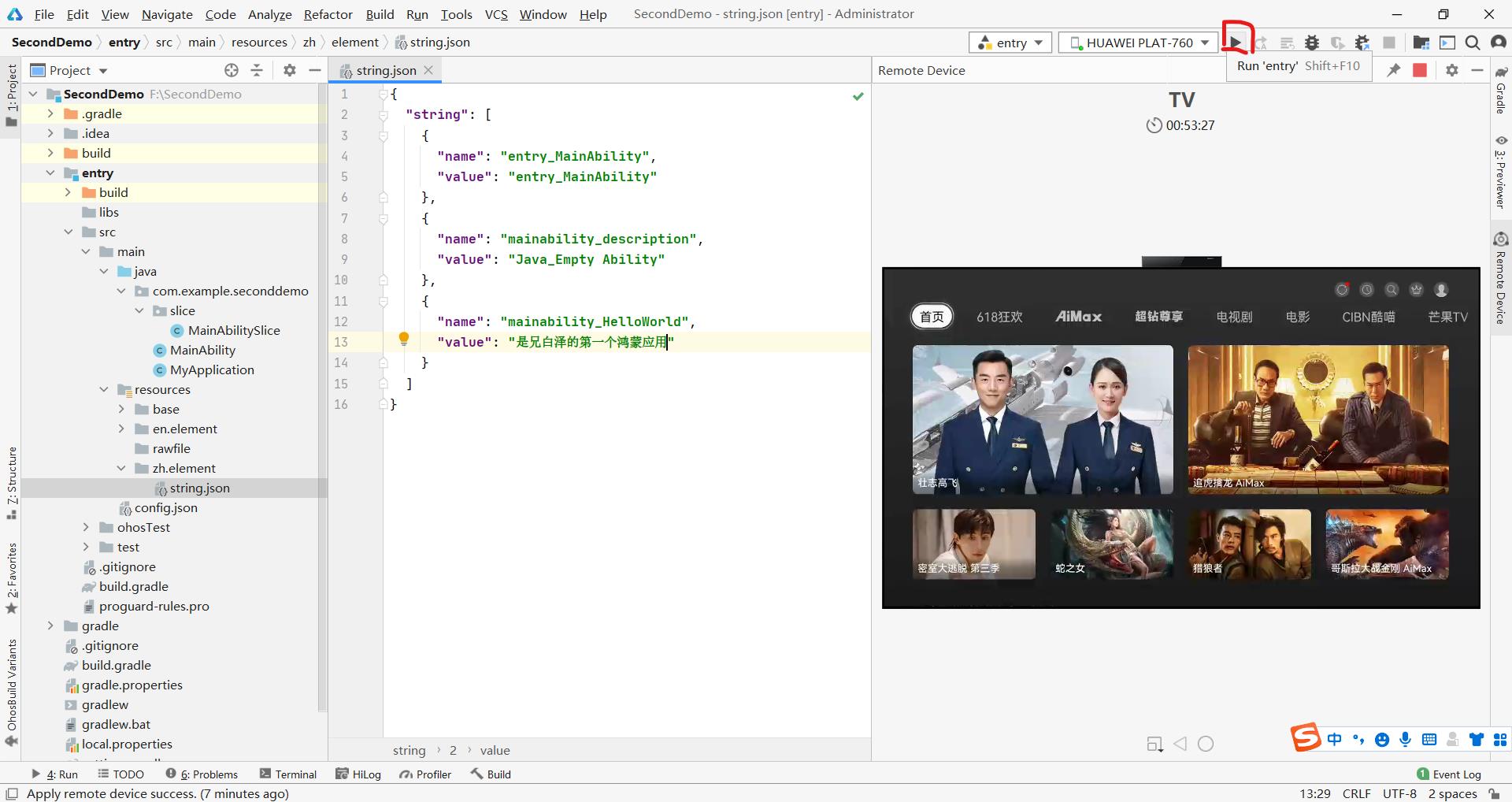The image size is (1512, 802).
Task: Open the user account avatar icon
Action: [x=1499, y=43]
